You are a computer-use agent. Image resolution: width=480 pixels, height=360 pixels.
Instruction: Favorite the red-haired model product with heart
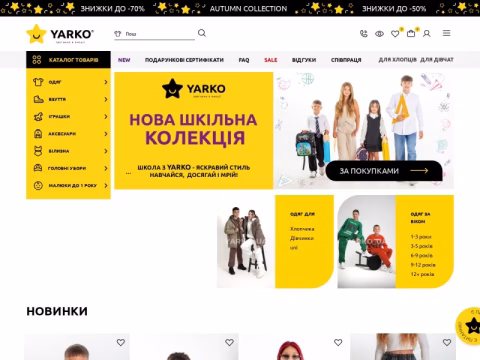(x=338, y=342)
